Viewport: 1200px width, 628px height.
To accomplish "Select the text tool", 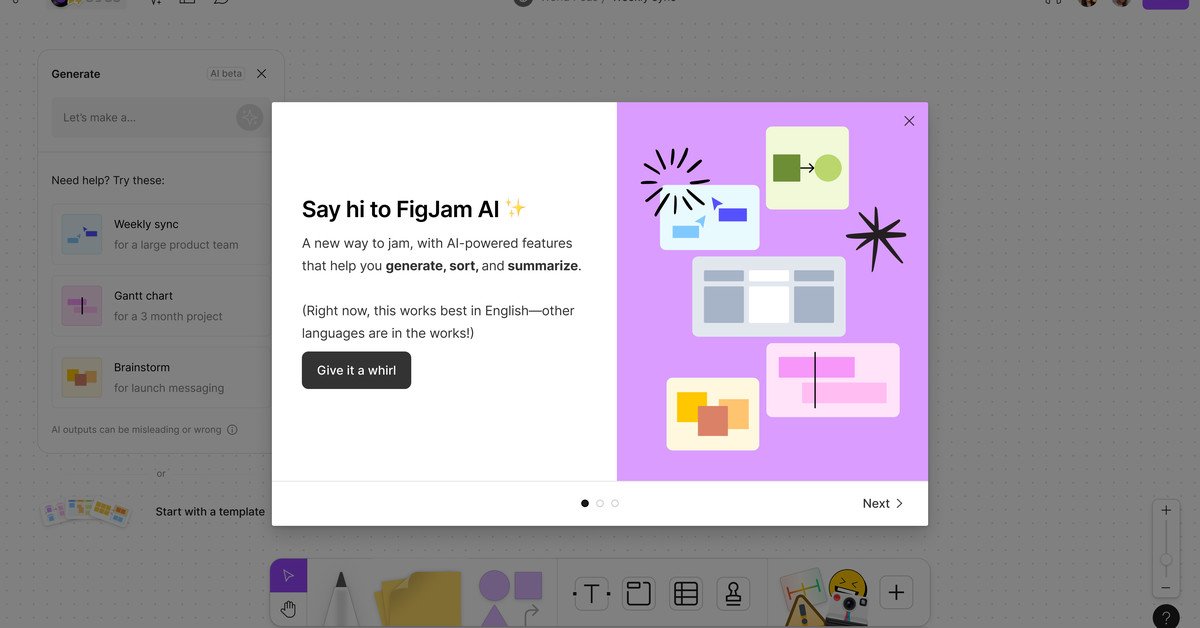I will click(591, 593).
